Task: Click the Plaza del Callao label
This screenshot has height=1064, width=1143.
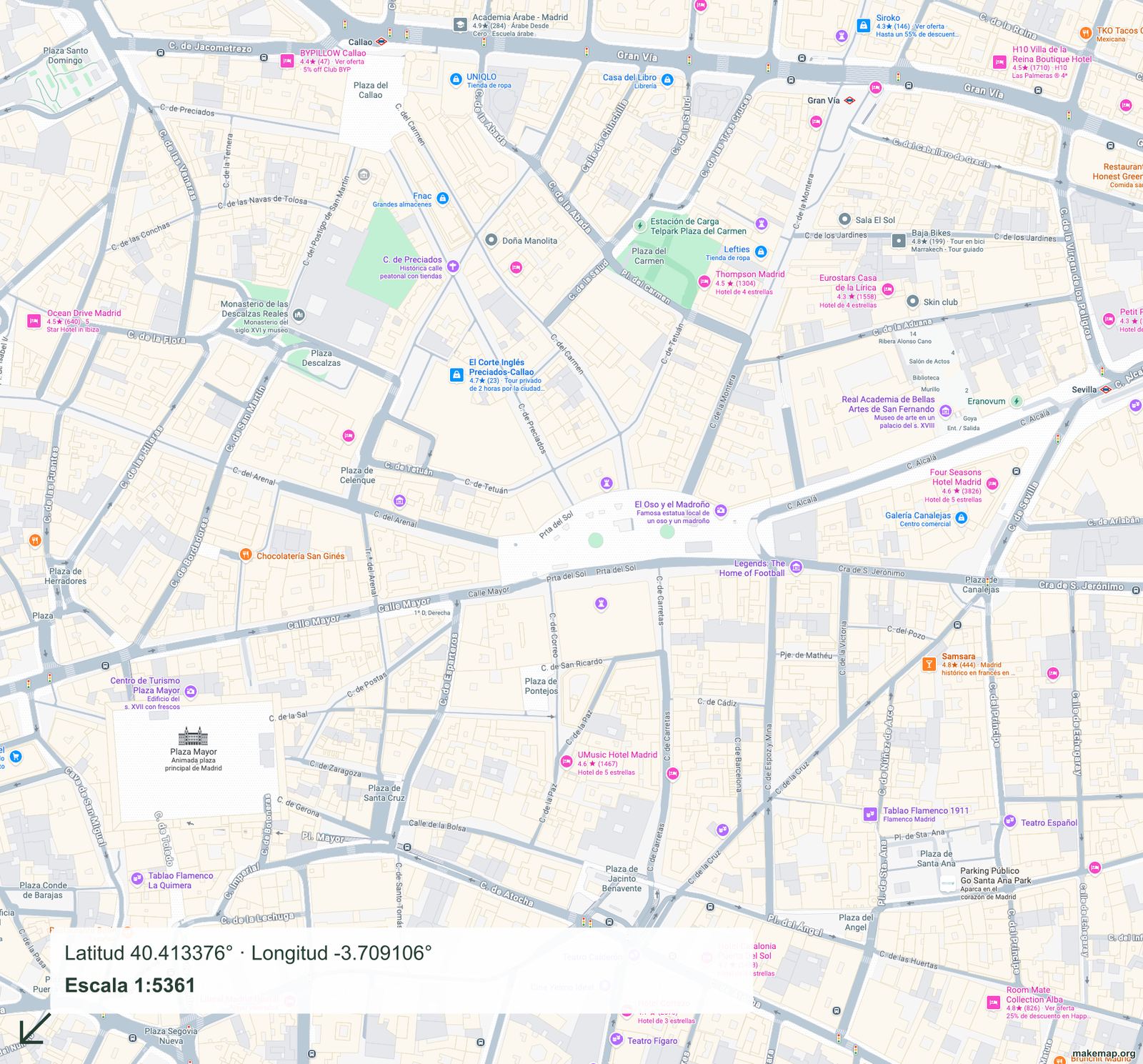Action: tap(371, 90)
